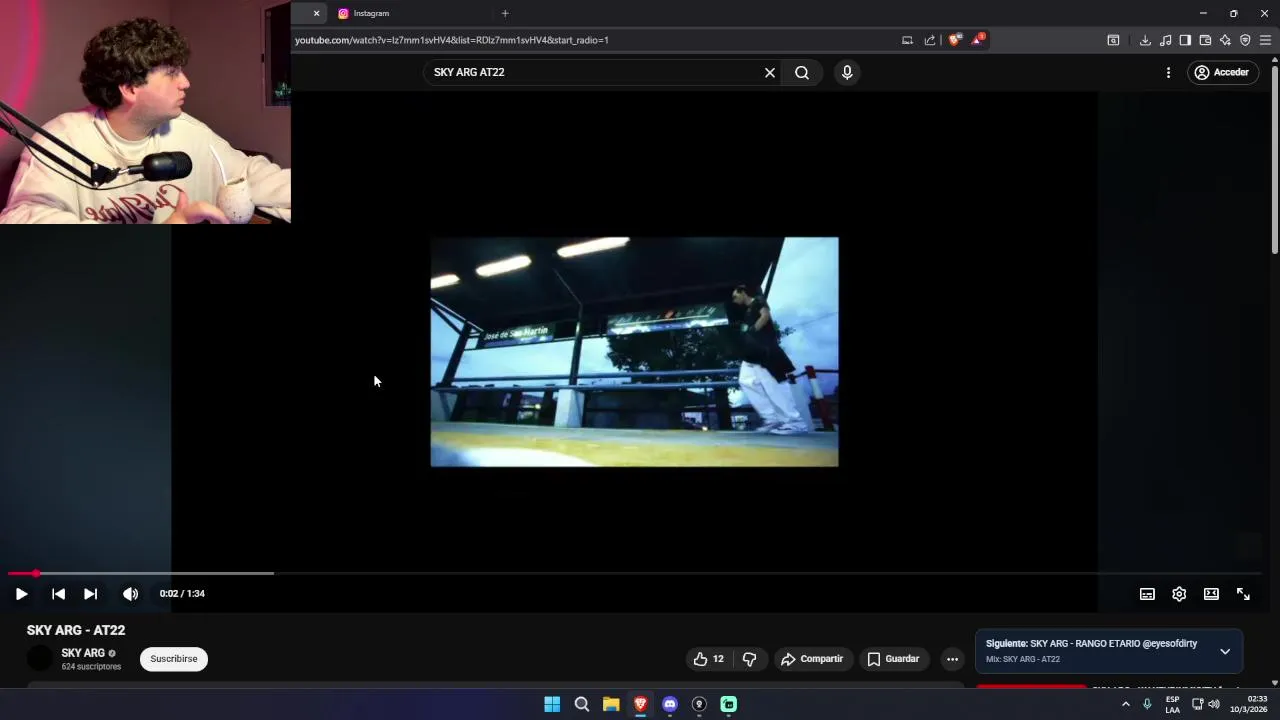Click the video frame in the player
Image resolution: width=1280 pixels, height=720 pixels.
coord(634,352)
